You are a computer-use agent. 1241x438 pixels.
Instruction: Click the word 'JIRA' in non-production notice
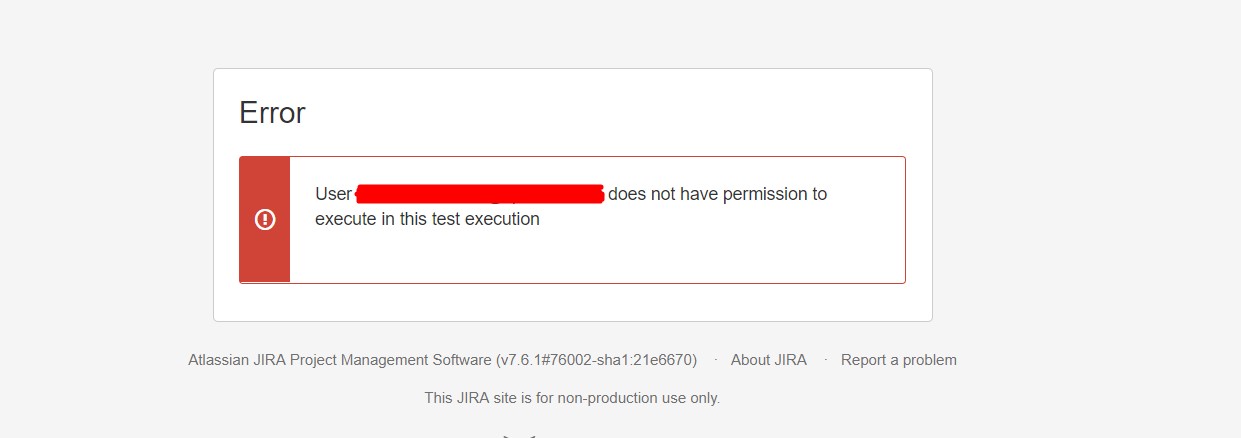click(476, 398)
